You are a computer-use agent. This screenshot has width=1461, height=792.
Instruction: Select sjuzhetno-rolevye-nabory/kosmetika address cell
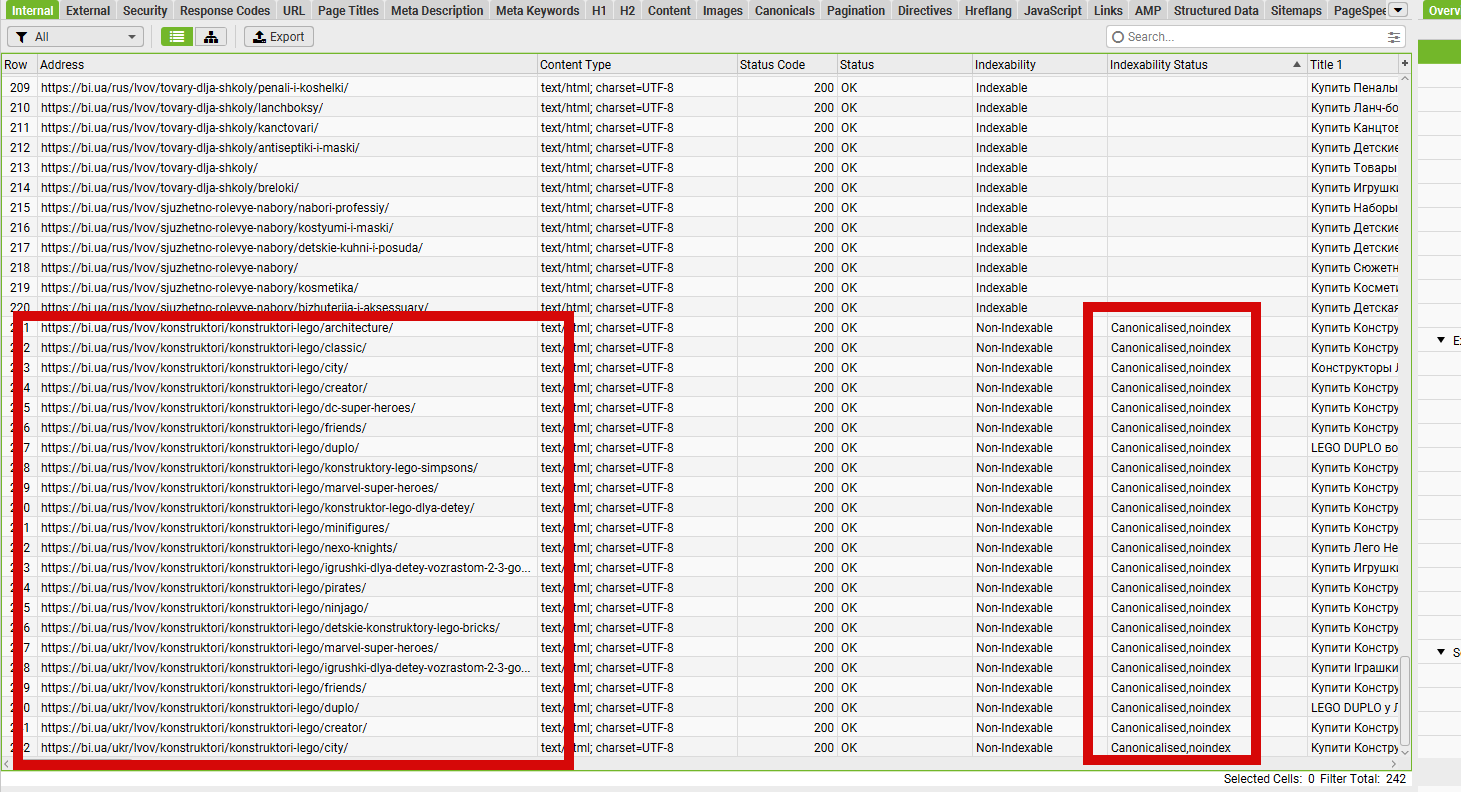287,288
